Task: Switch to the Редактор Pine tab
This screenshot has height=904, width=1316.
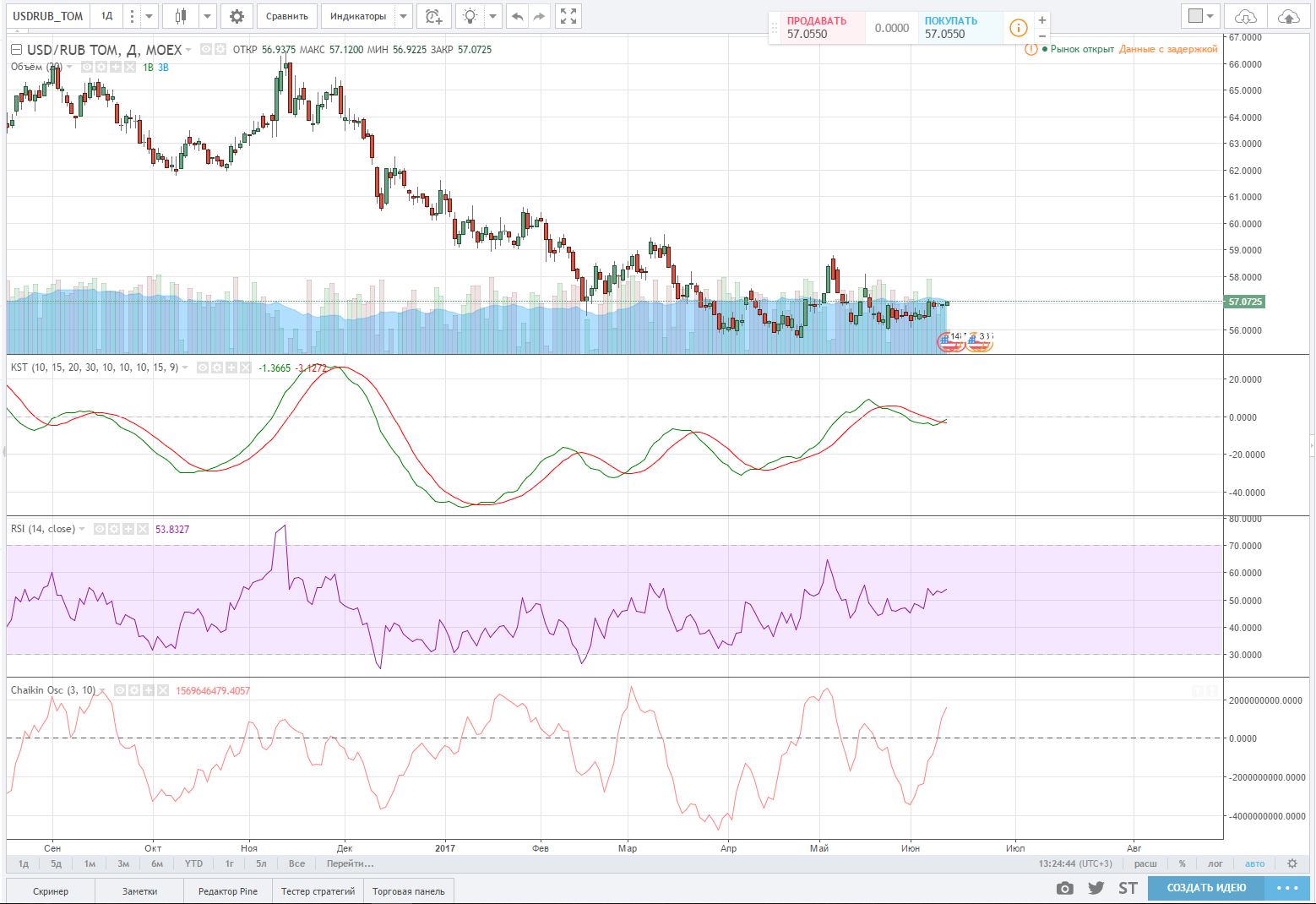Action: coord(227,890)
